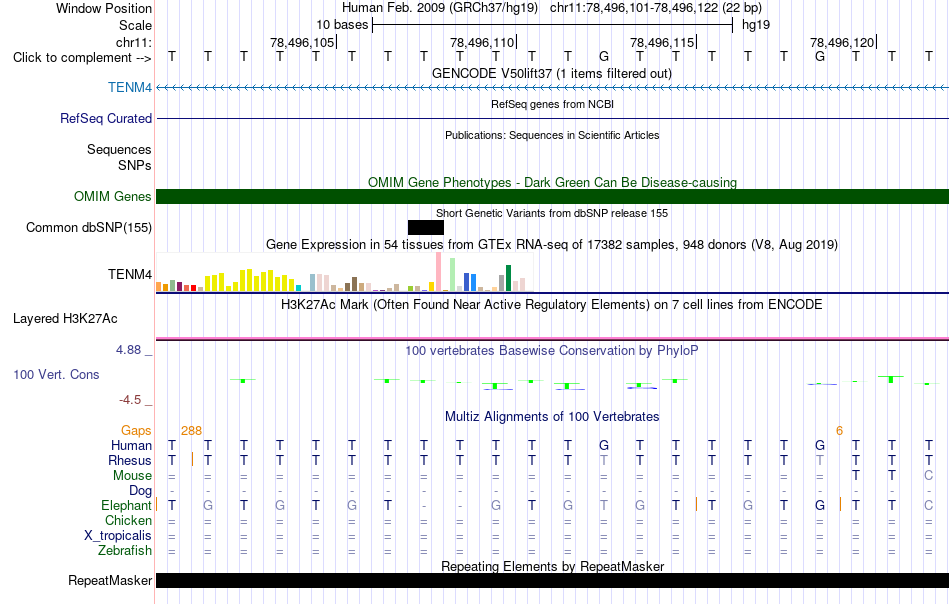Select the Zebrafish species label
950x604 pixels.
click(125, 550)
